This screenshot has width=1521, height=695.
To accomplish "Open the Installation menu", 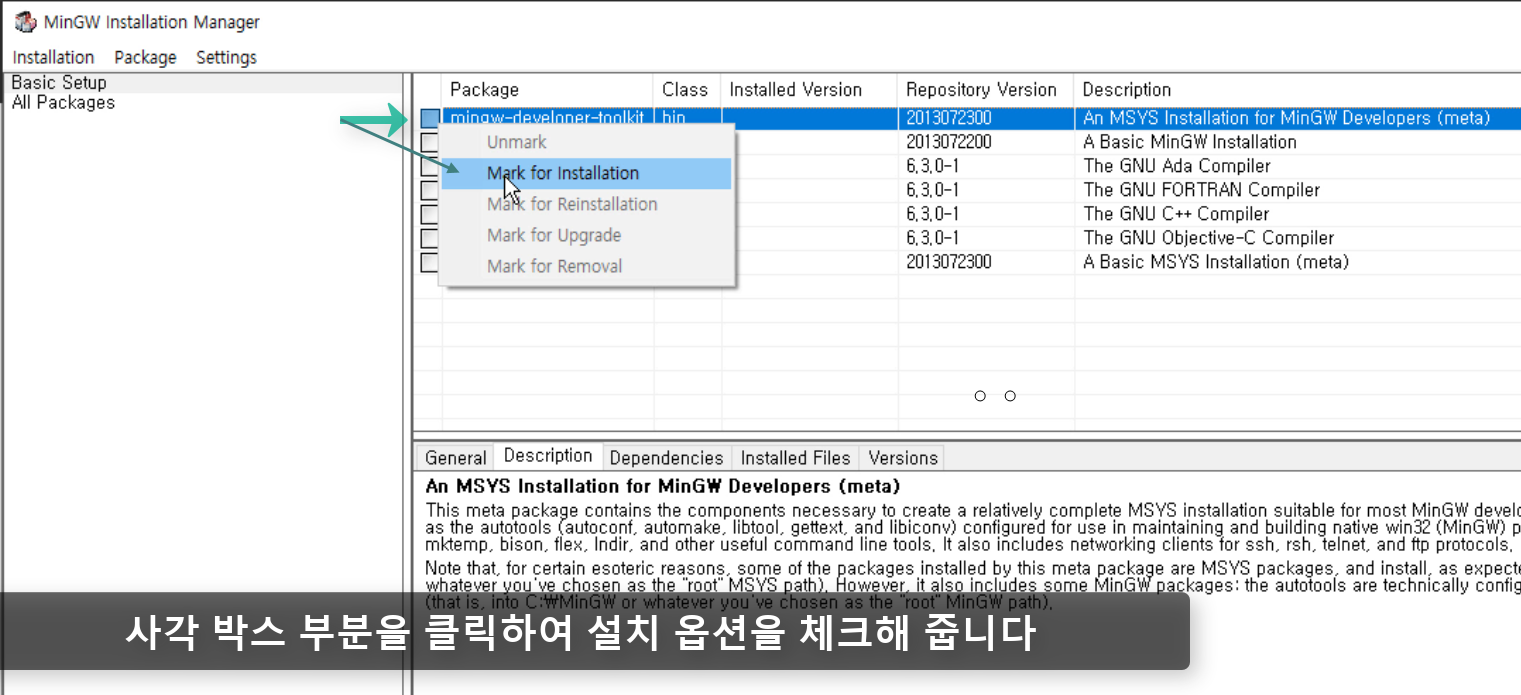I will 53,57.
